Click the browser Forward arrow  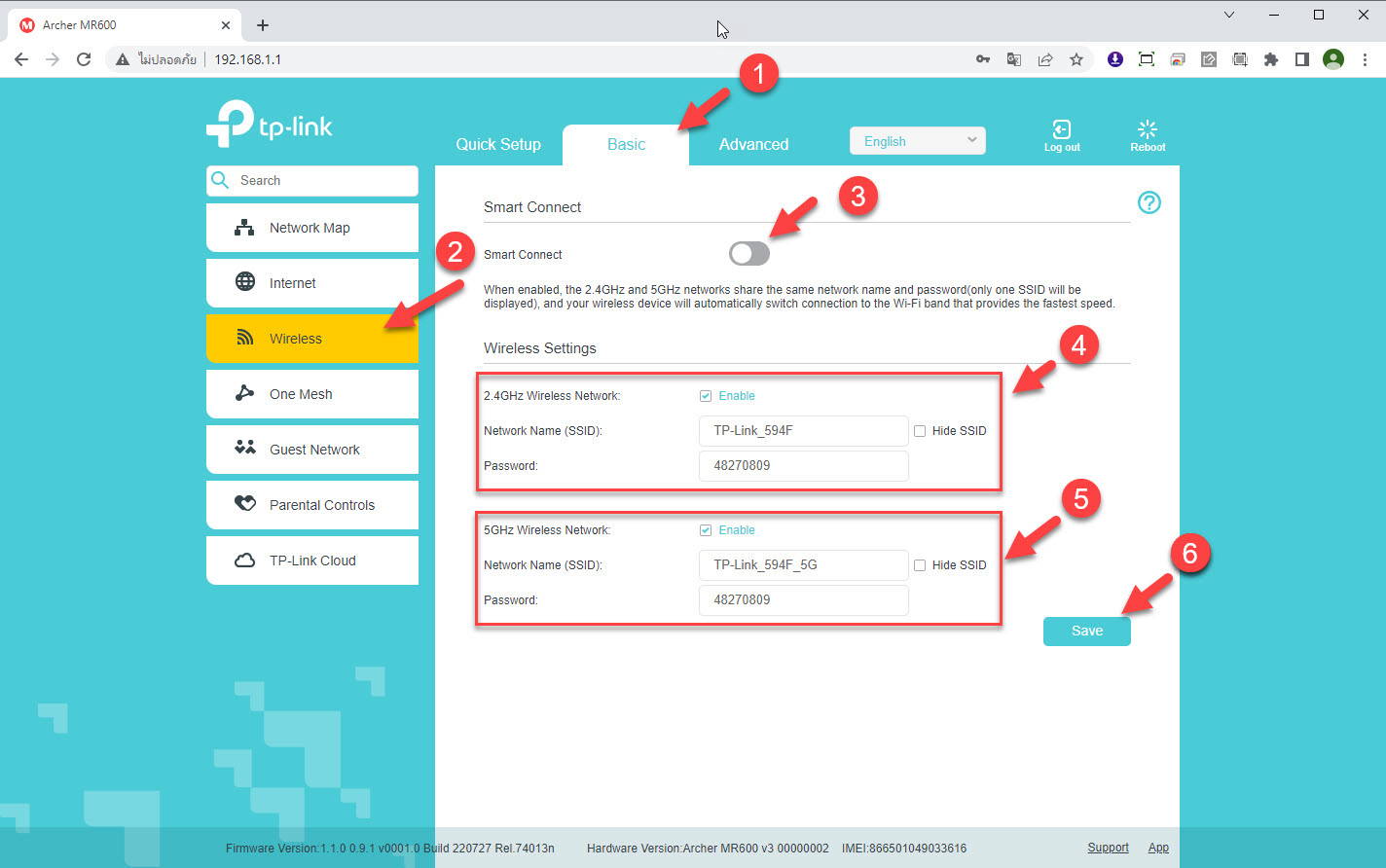pos(53,59)
